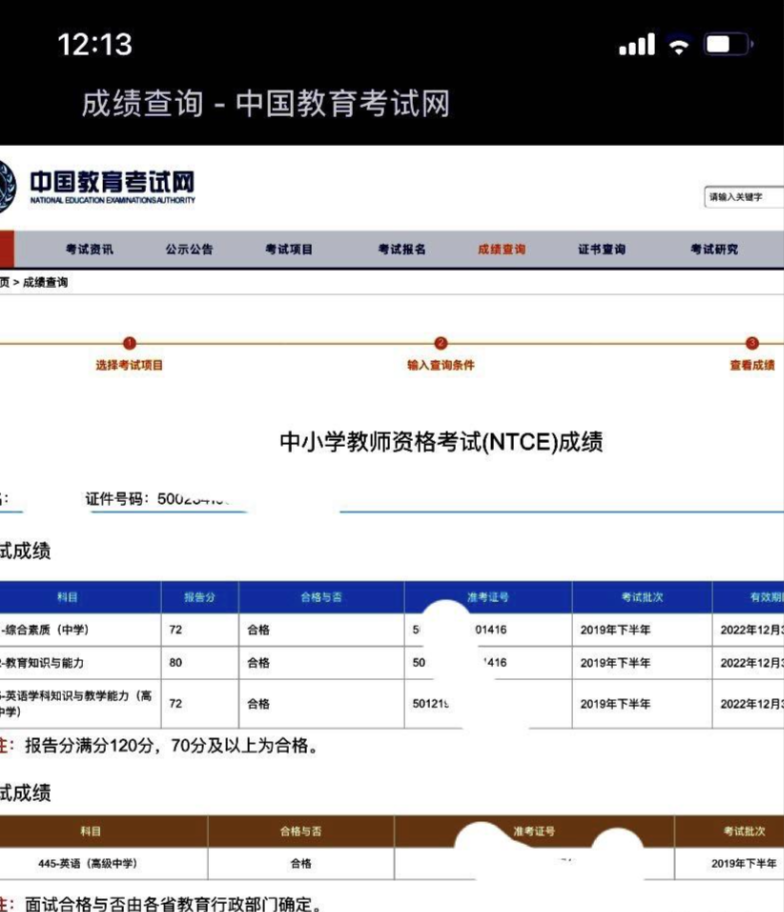The image size is (784, 912).
Task: Tap the cellular signal bars icon
Action: tap(637, 44)
